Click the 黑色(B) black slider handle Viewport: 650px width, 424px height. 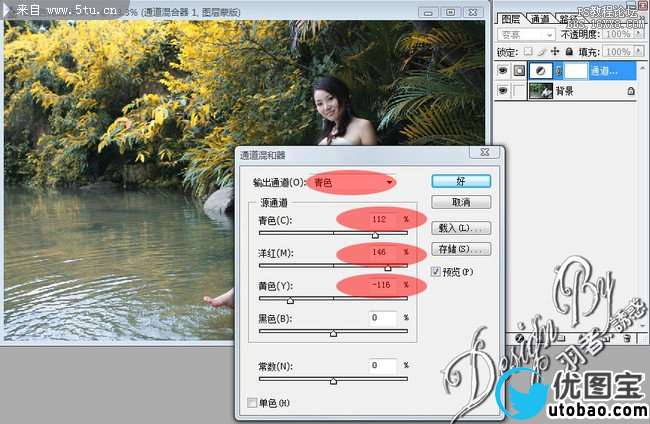click(333, 333)
